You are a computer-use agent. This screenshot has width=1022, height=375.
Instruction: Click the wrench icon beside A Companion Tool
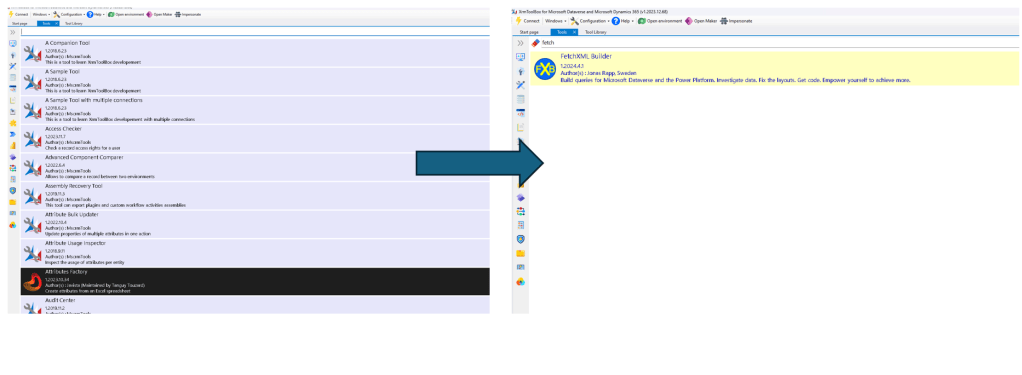[x=32, y=53]
